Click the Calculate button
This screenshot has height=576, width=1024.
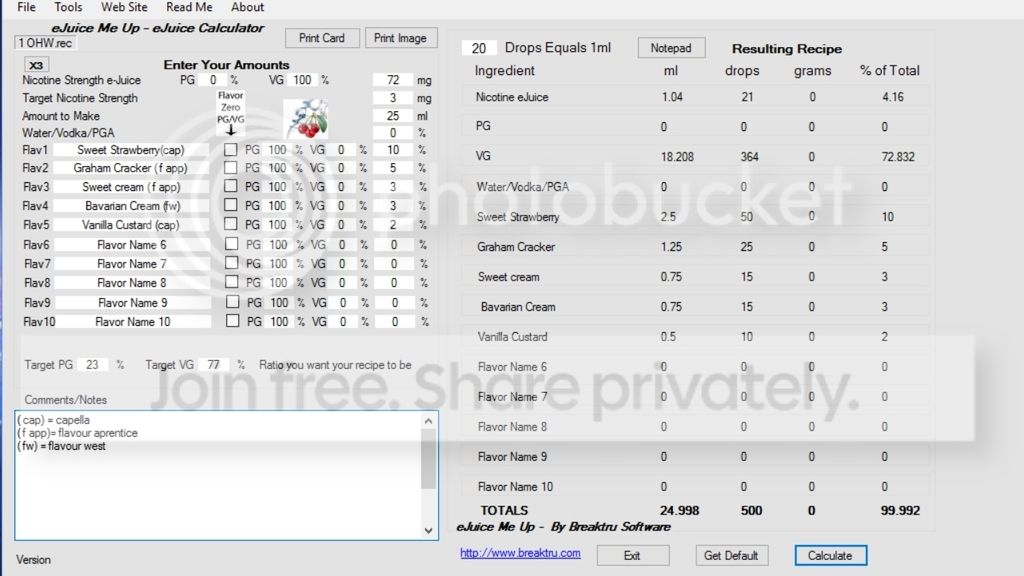point(830,556)
